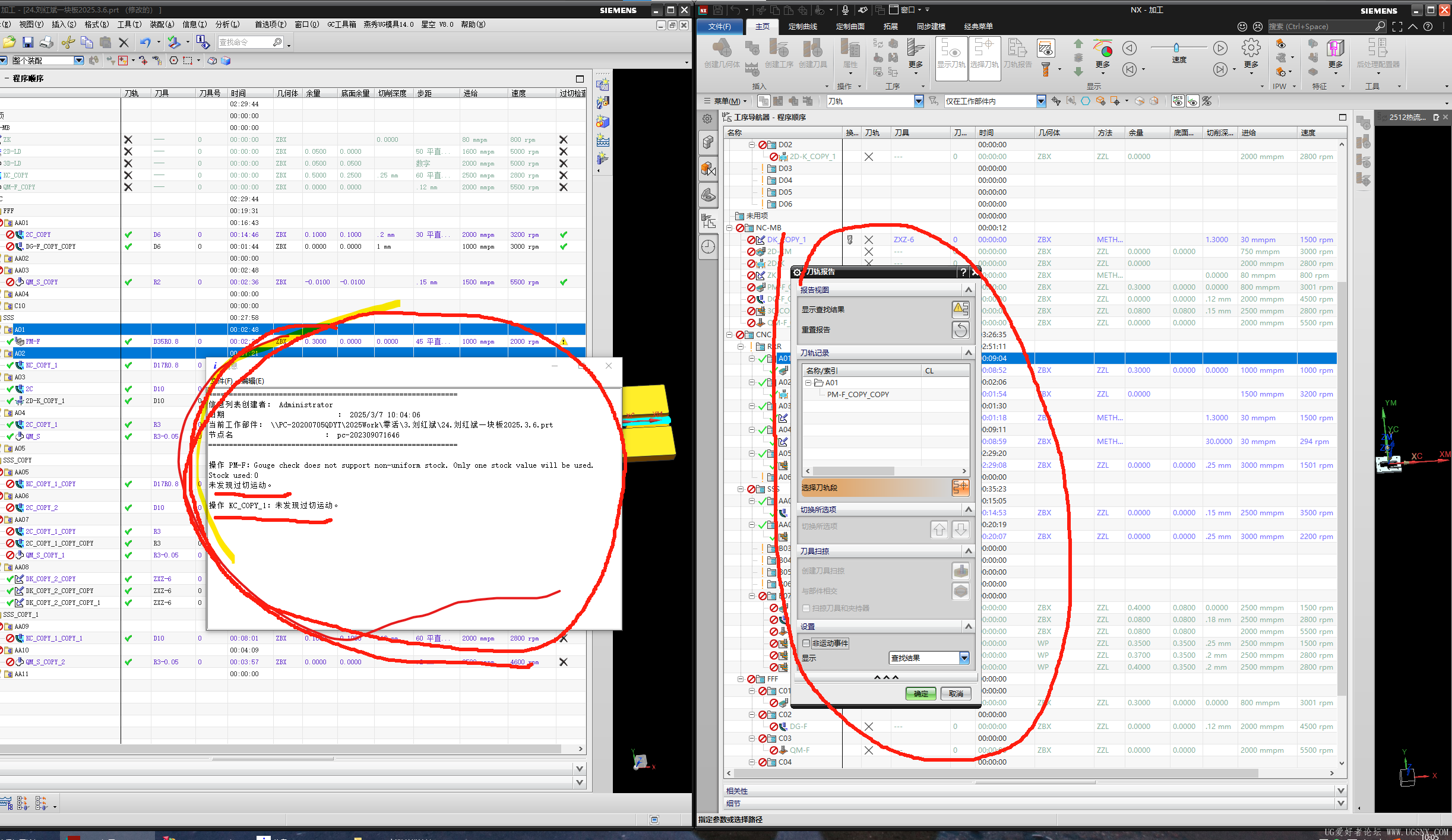The image size is (1452, 840).
Task: Click the Save icon in left NX window
Action: coord(27,42)
